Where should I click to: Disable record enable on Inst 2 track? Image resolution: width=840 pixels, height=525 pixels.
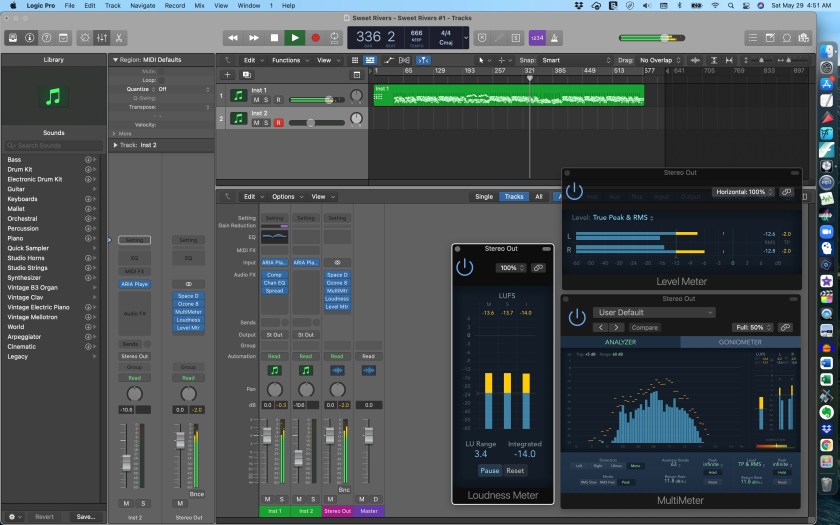[278, 123]
